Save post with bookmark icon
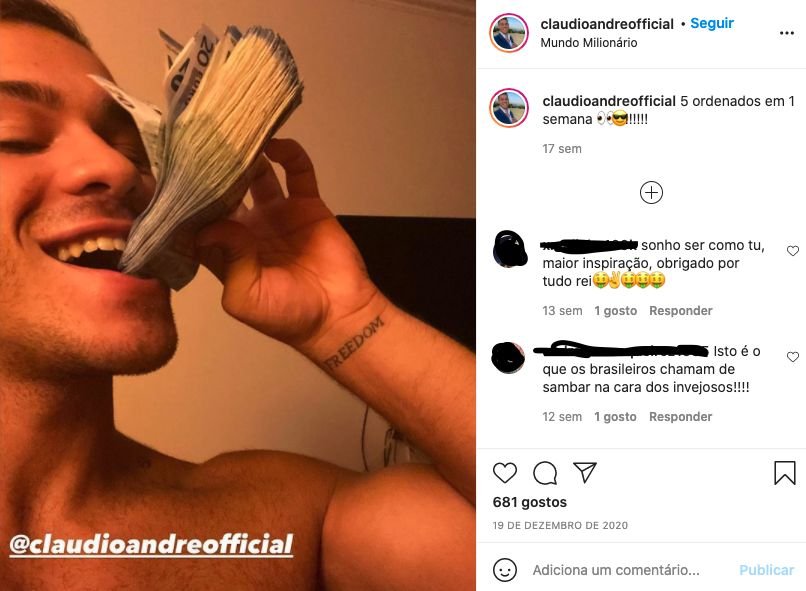The width and height of the screenshot is (806, 591). pyautogui.click(x=785, y=473)
